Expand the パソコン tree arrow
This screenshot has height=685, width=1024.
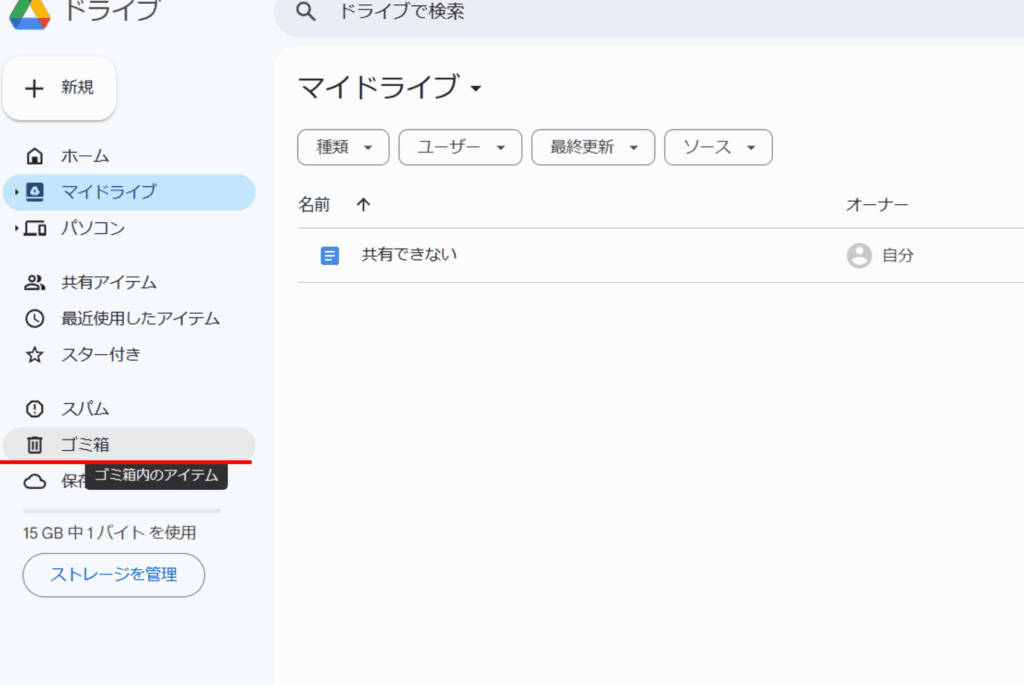pyautogui.click(x=17, y=229)
